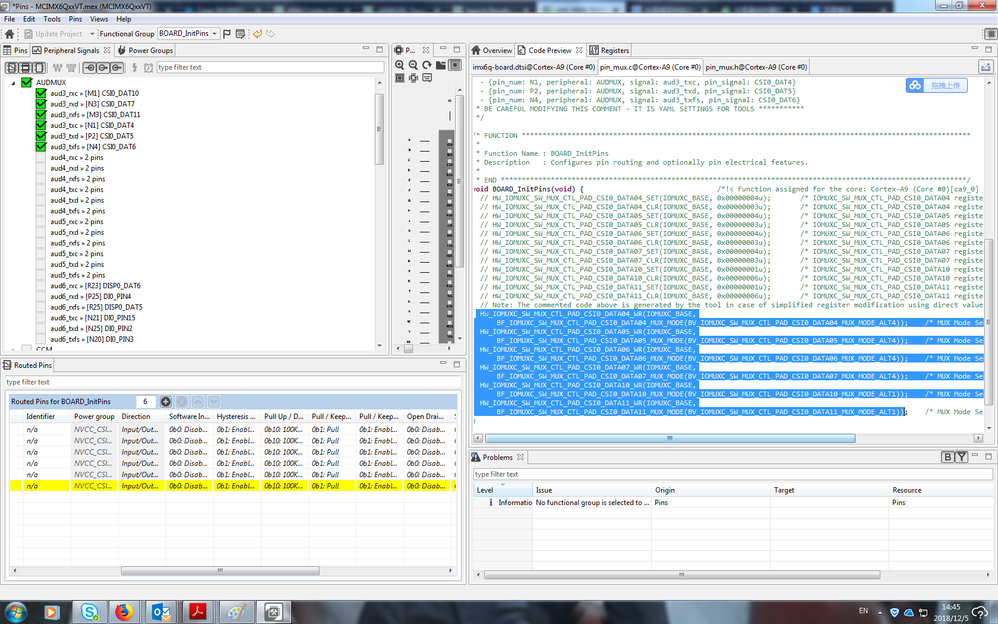
Task: Click the peripheral signals vertical scrollbar thumb
Action: [379, 129]
